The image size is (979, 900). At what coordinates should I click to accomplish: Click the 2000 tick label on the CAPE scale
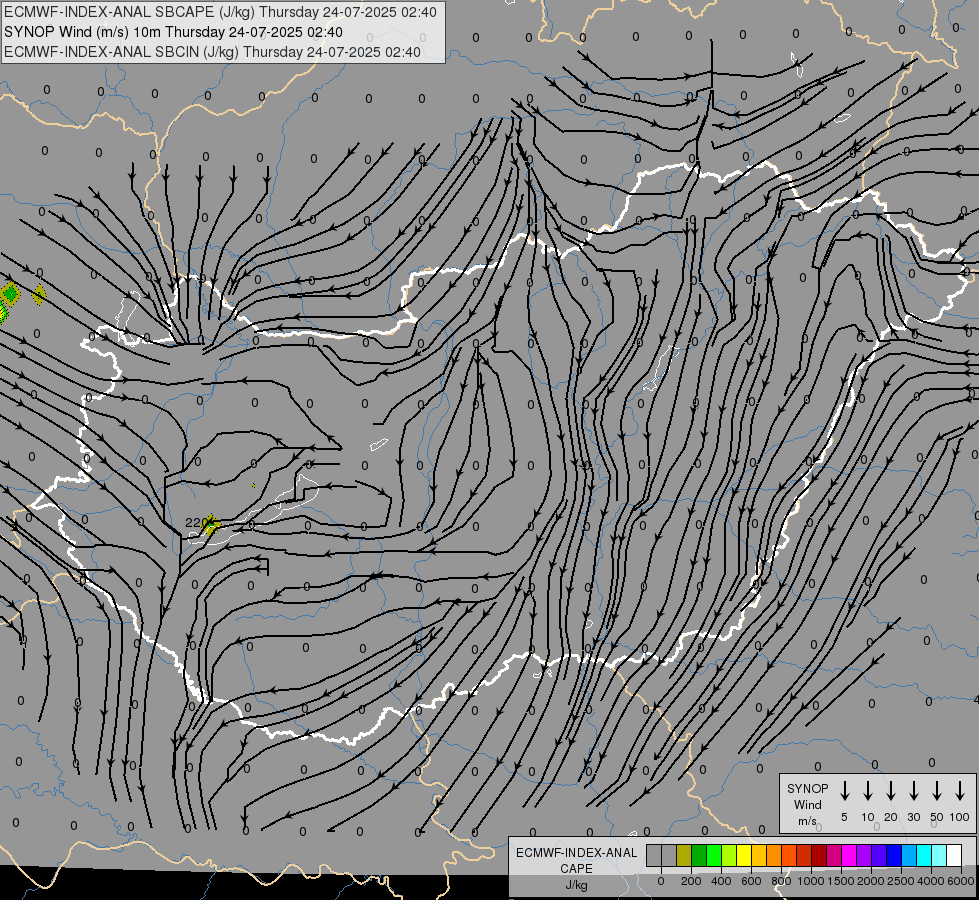pos(871,881)
